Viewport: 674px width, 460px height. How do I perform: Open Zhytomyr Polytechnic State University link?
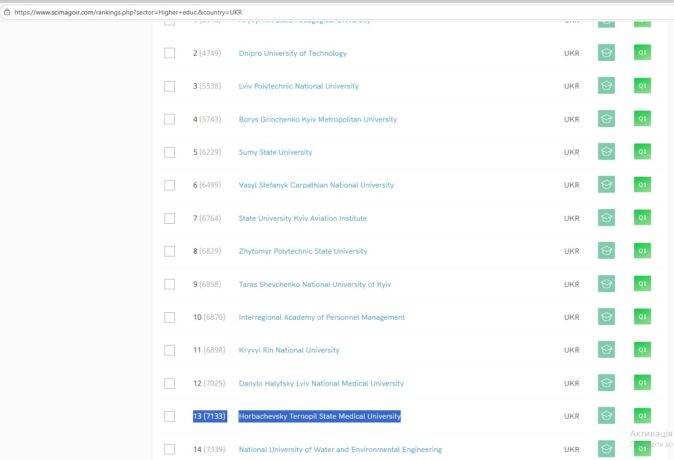[302, 251]
